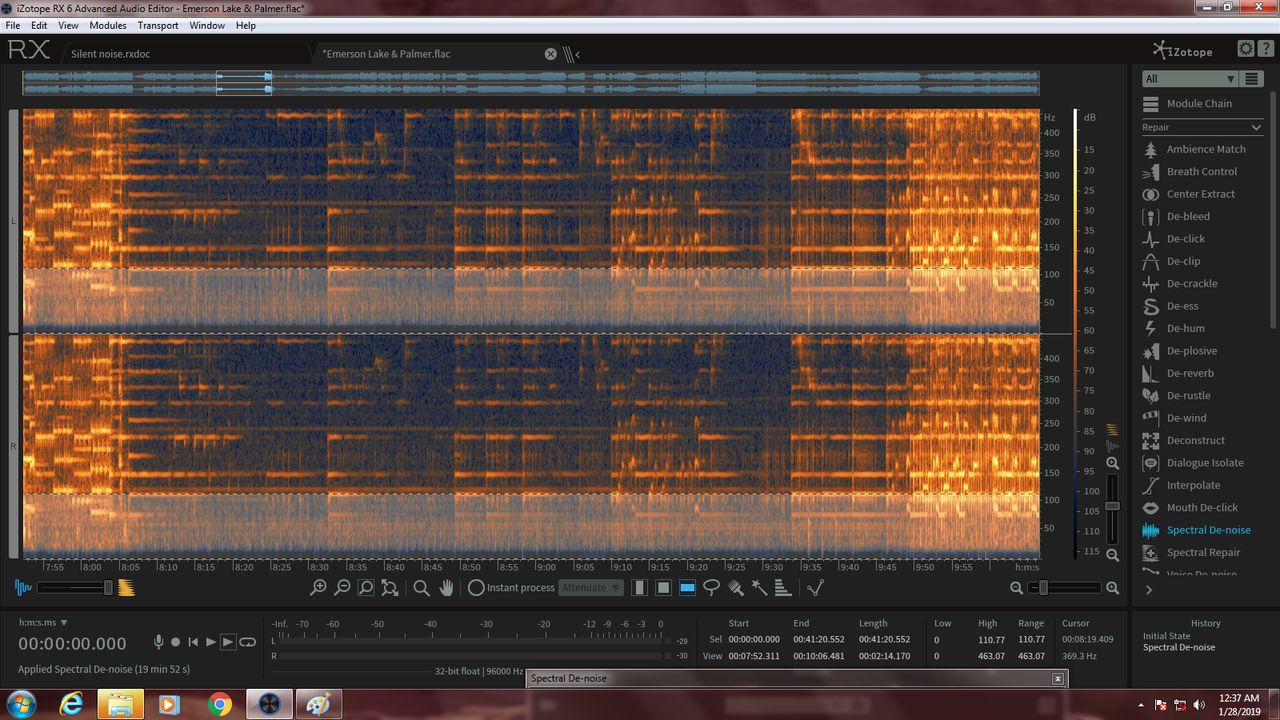
Task: Select the zoom magnifier tool
Action: (422, 588)
